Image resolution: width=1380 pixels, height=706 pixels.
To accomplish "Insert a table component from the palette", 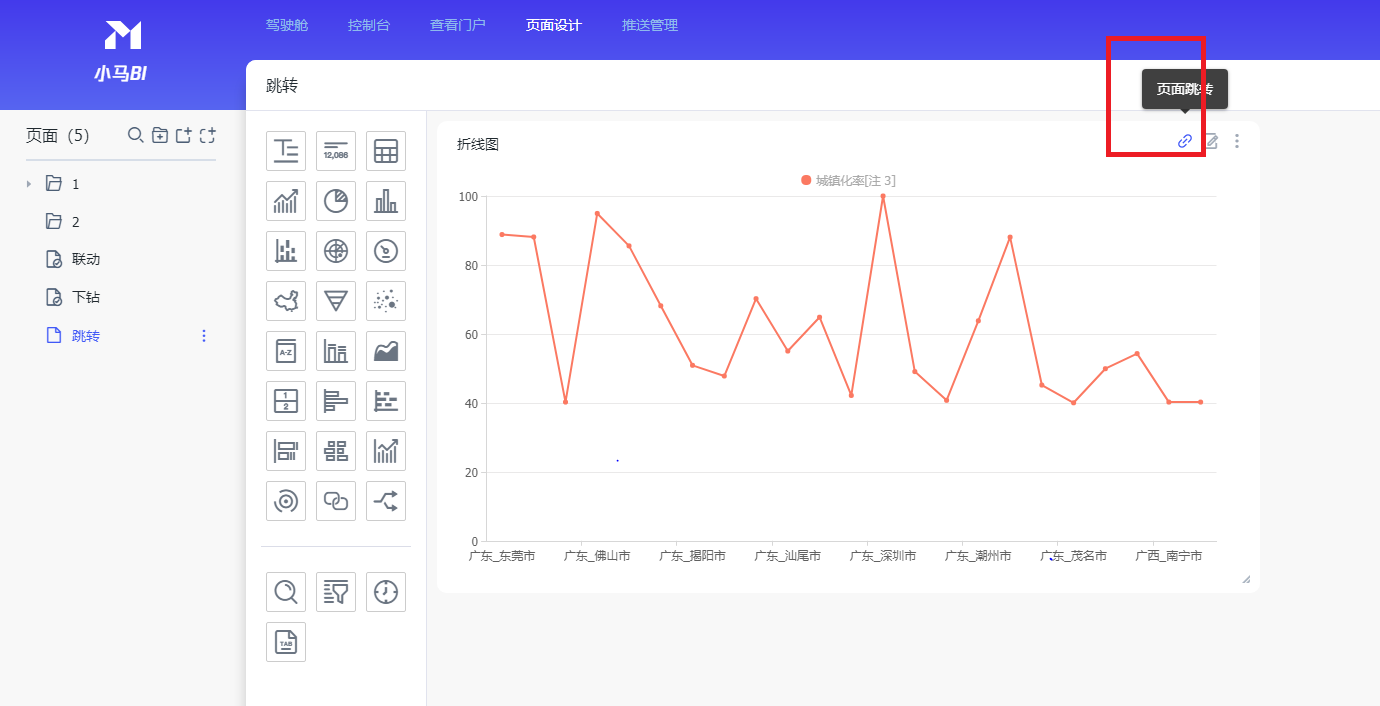I will [386, 151].
